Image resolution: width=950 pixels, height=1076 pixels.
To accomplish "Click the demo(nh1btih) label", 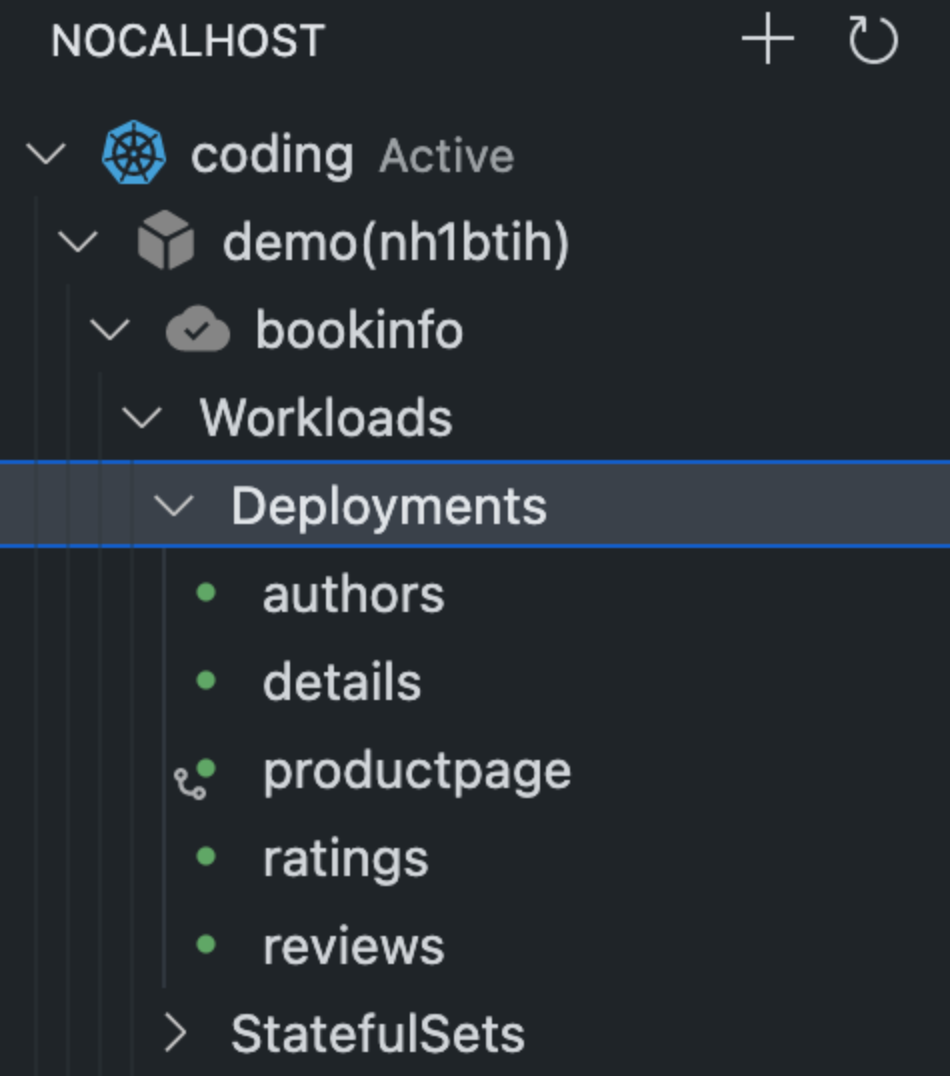I will (395, 242).
